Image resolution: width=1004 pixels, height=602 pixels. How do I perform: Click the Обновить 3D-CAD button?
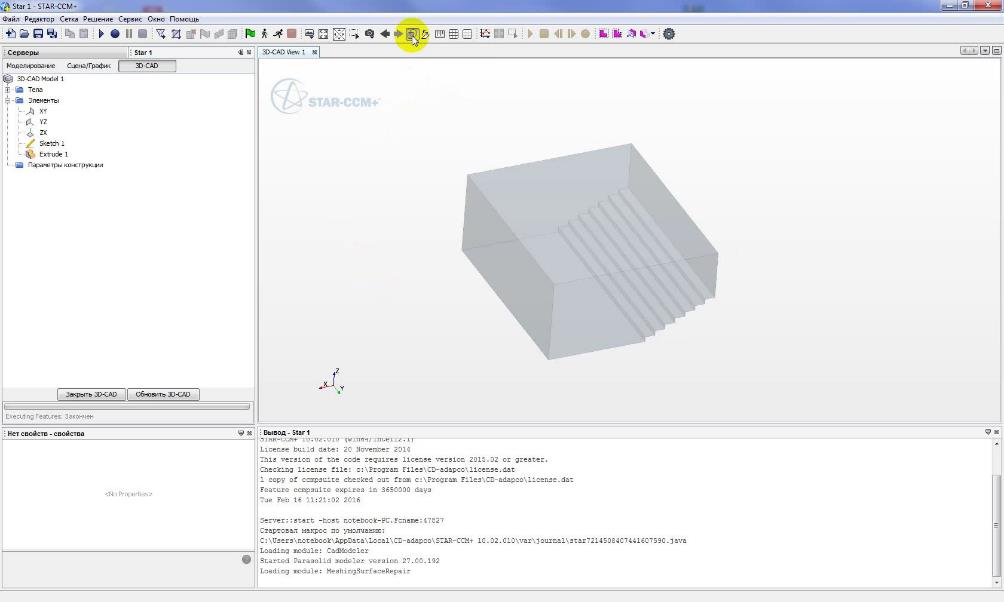click(163, 394)
